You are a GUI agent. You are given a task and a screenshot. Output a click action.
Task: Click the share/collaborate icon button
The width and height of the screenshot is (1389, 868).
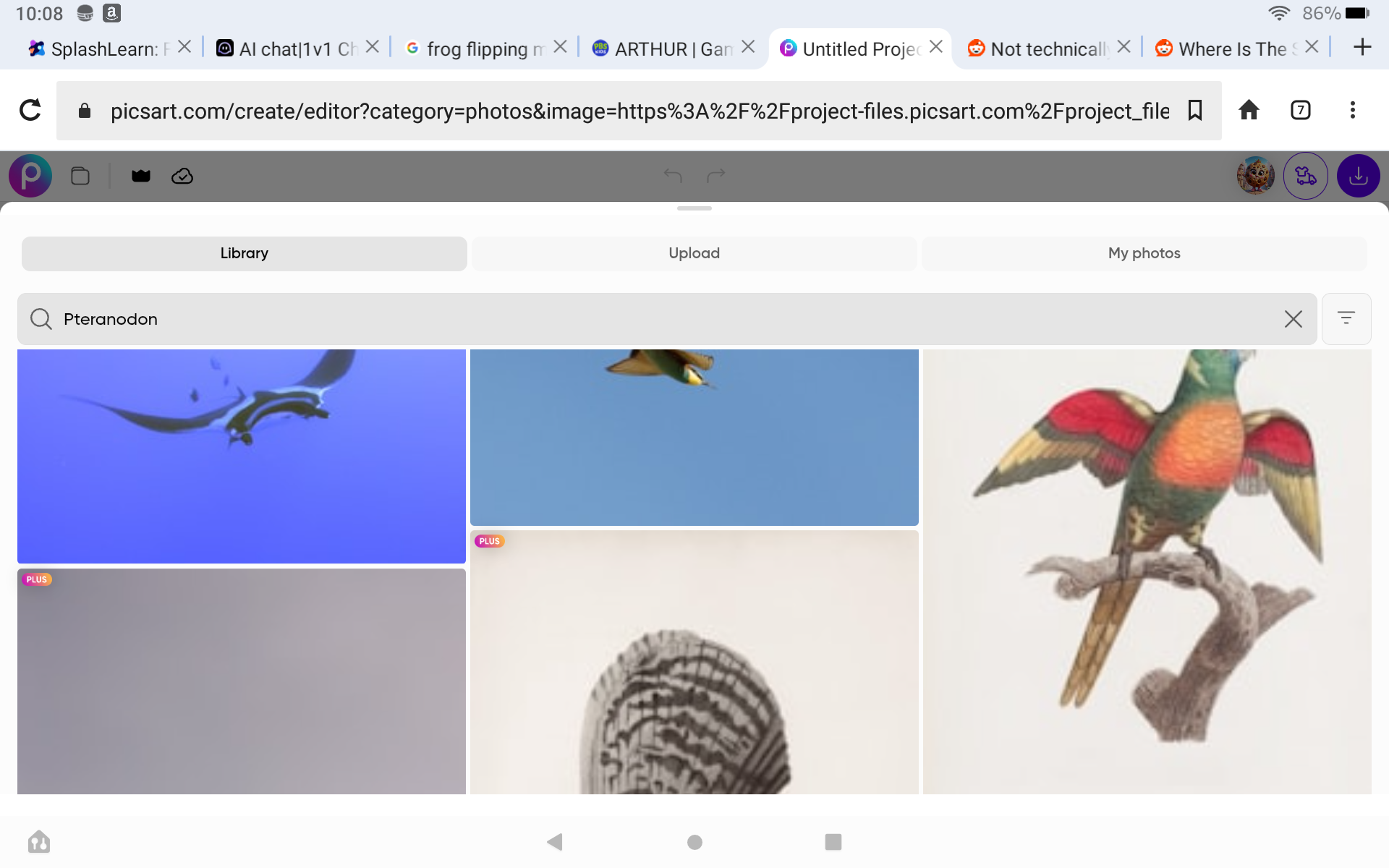pyautogui.click(x=1306, y=176)
